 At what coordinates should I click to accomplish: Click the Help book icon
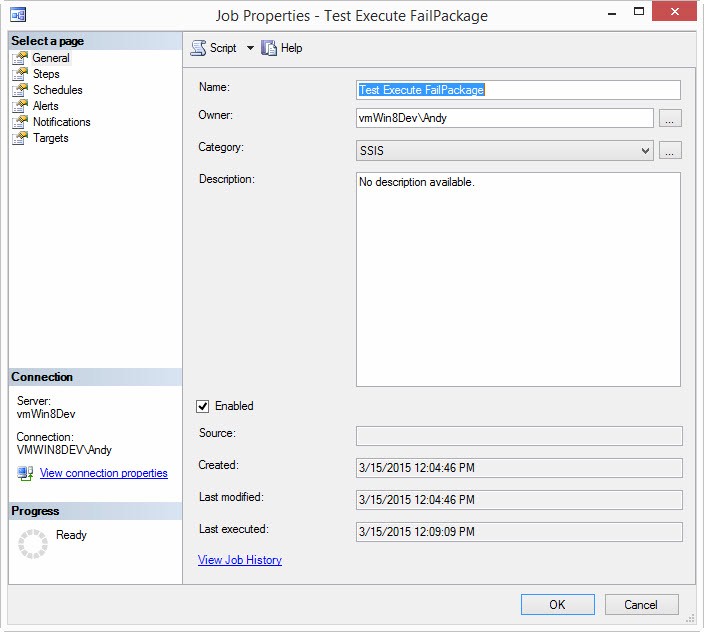coord(269,48)
